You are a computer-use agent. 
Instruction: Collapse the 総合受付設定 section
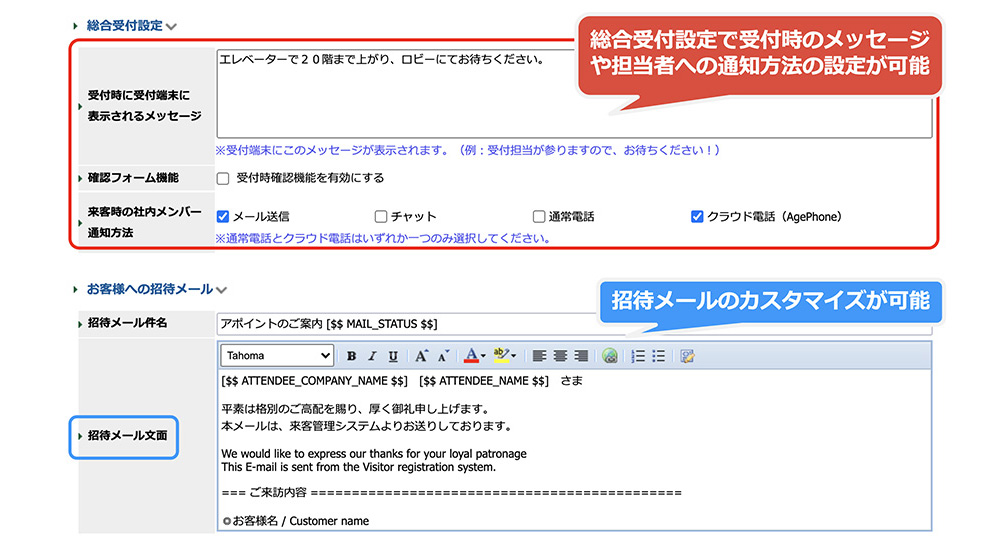coord(171,27)
